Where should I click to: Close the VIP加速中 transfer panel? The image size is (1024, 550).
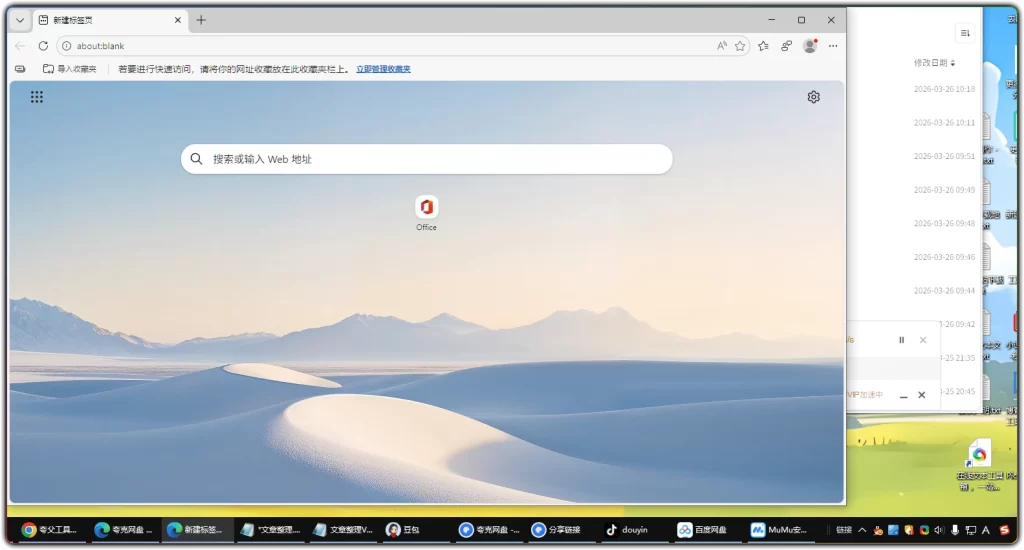tap(921, 395)
